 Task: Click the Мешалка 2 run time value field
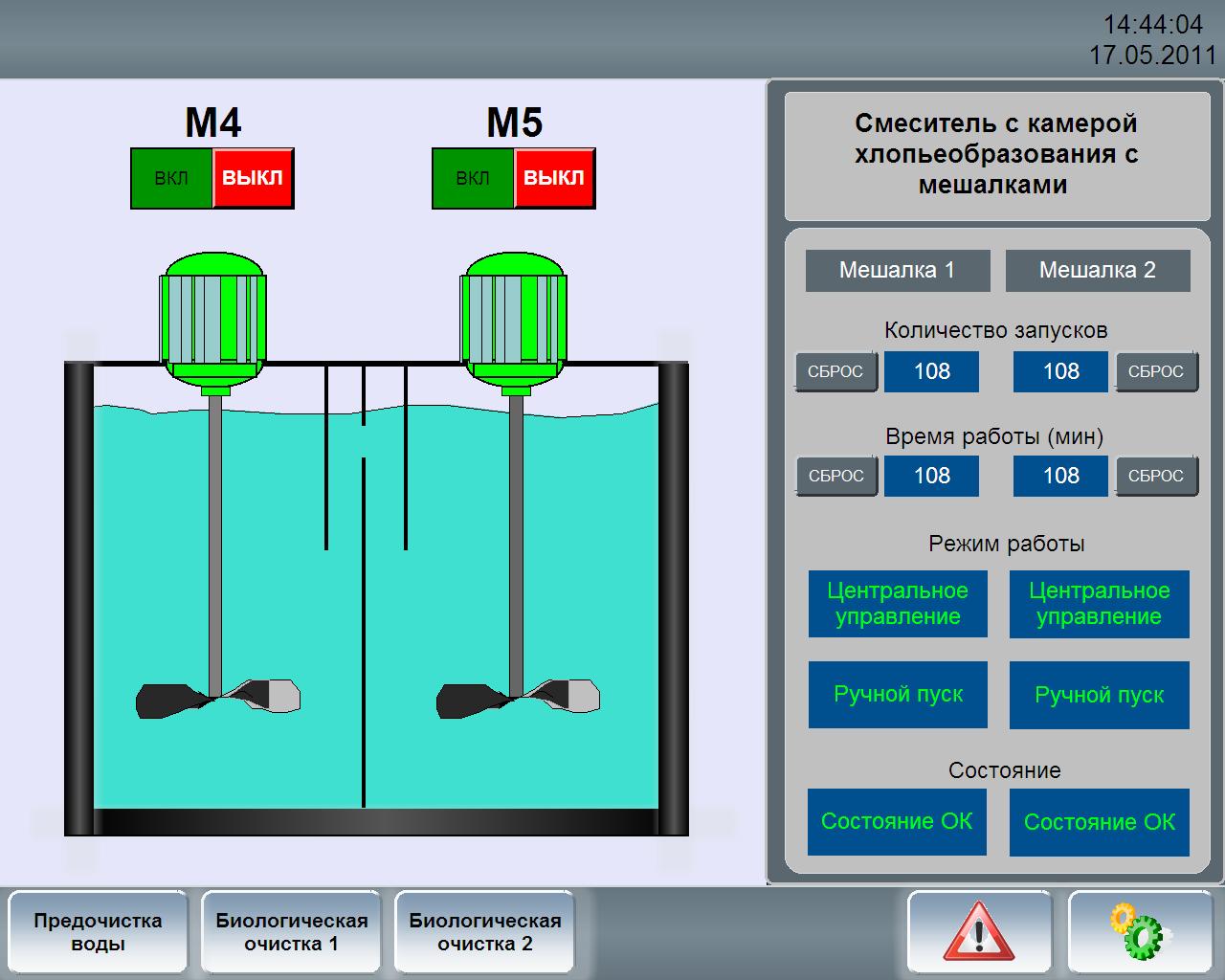1060,476
